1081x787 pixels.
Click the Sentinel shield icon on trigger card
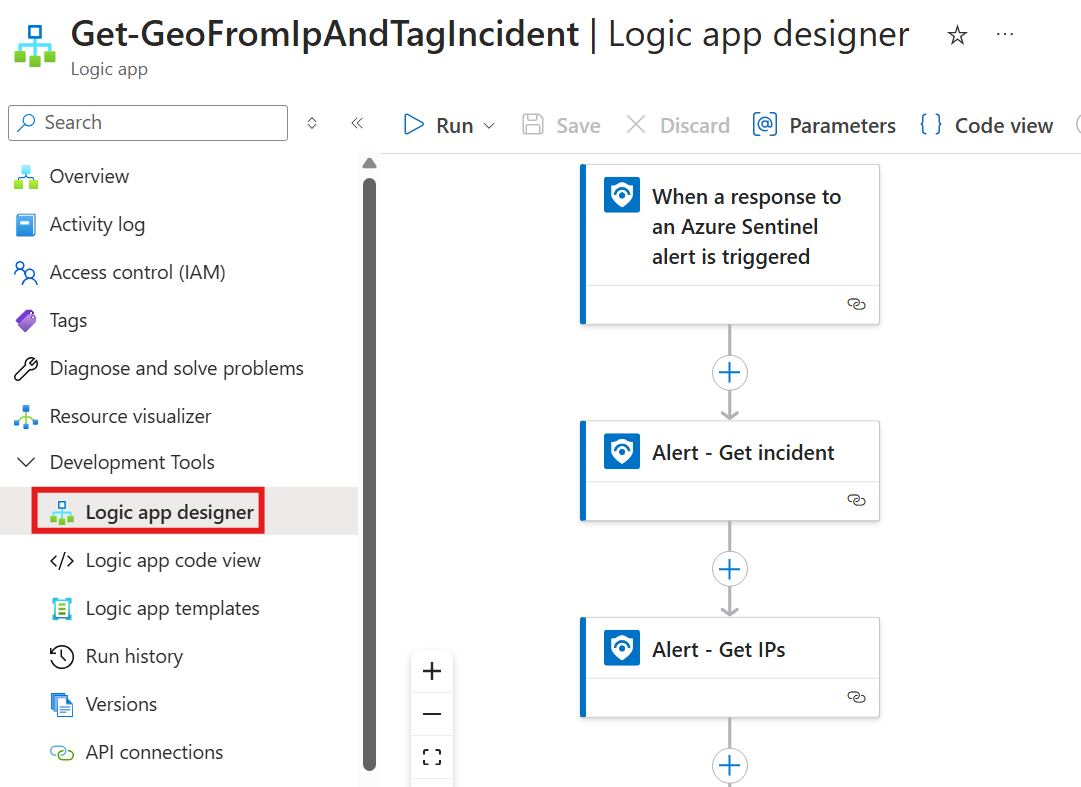(622, 195)
